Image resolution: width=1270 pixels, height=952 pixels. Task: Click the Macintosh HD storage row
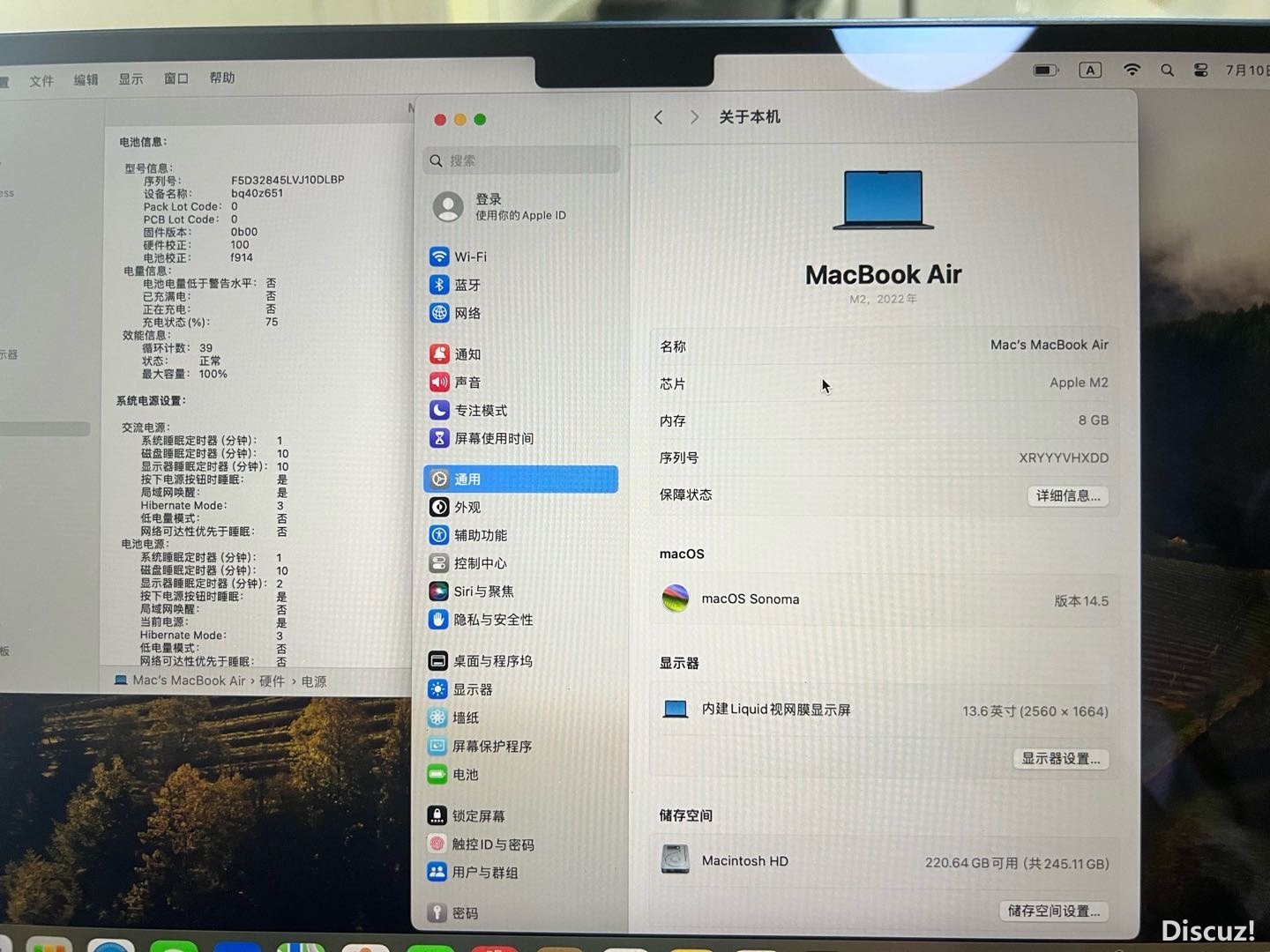tap(885, 861)
